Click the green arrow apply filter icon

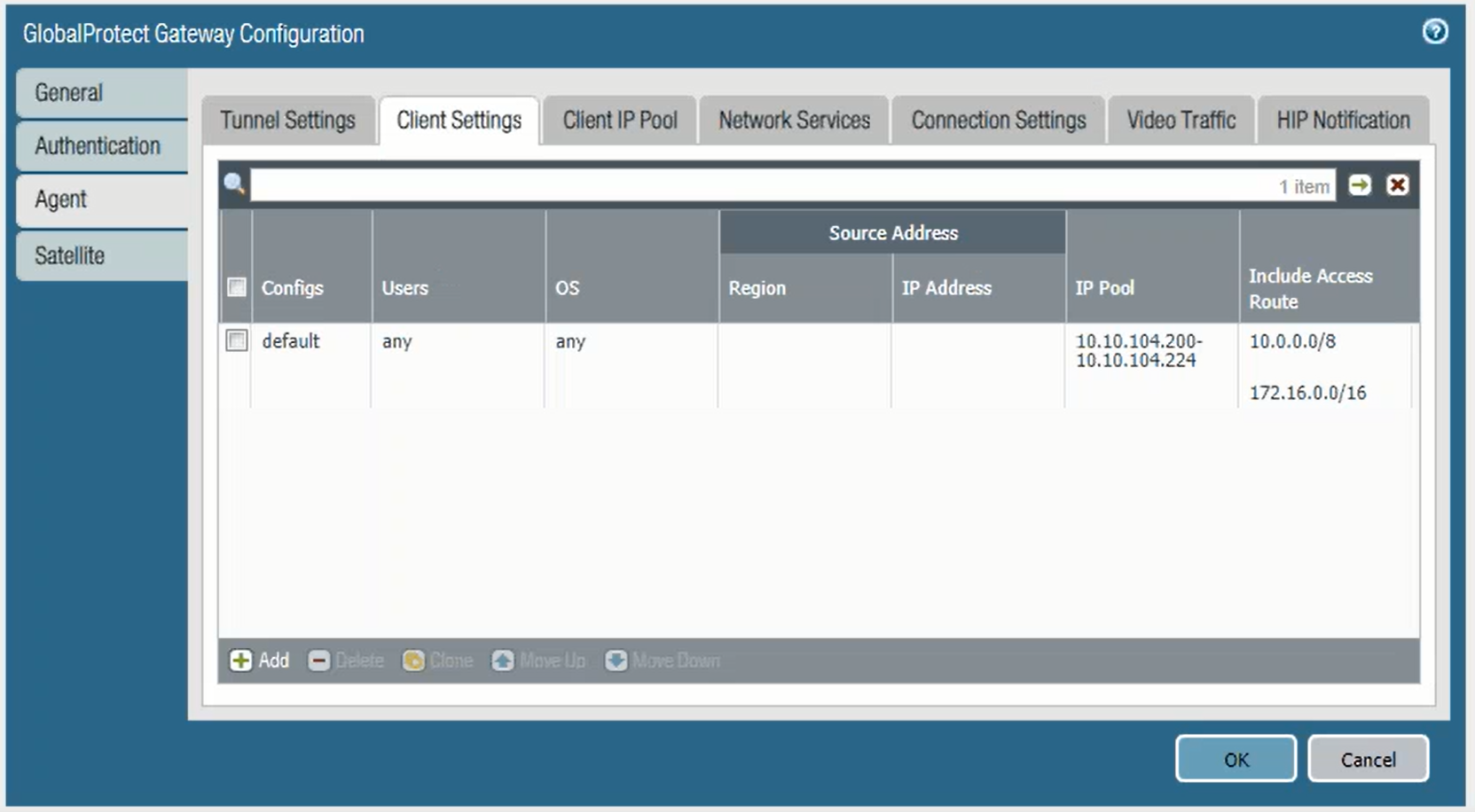(1359, 184)
